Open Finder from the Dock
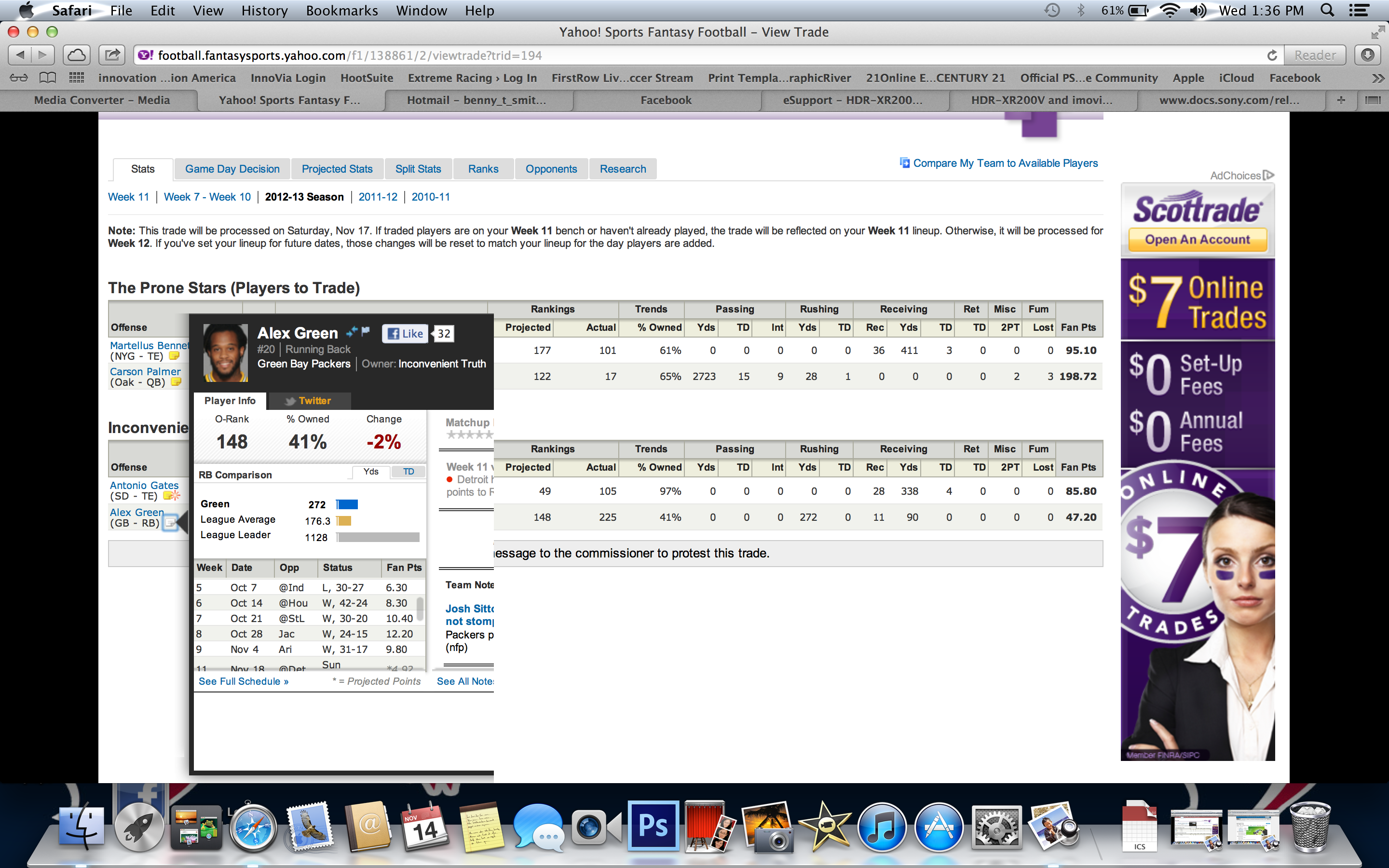 tap(82, 827)
